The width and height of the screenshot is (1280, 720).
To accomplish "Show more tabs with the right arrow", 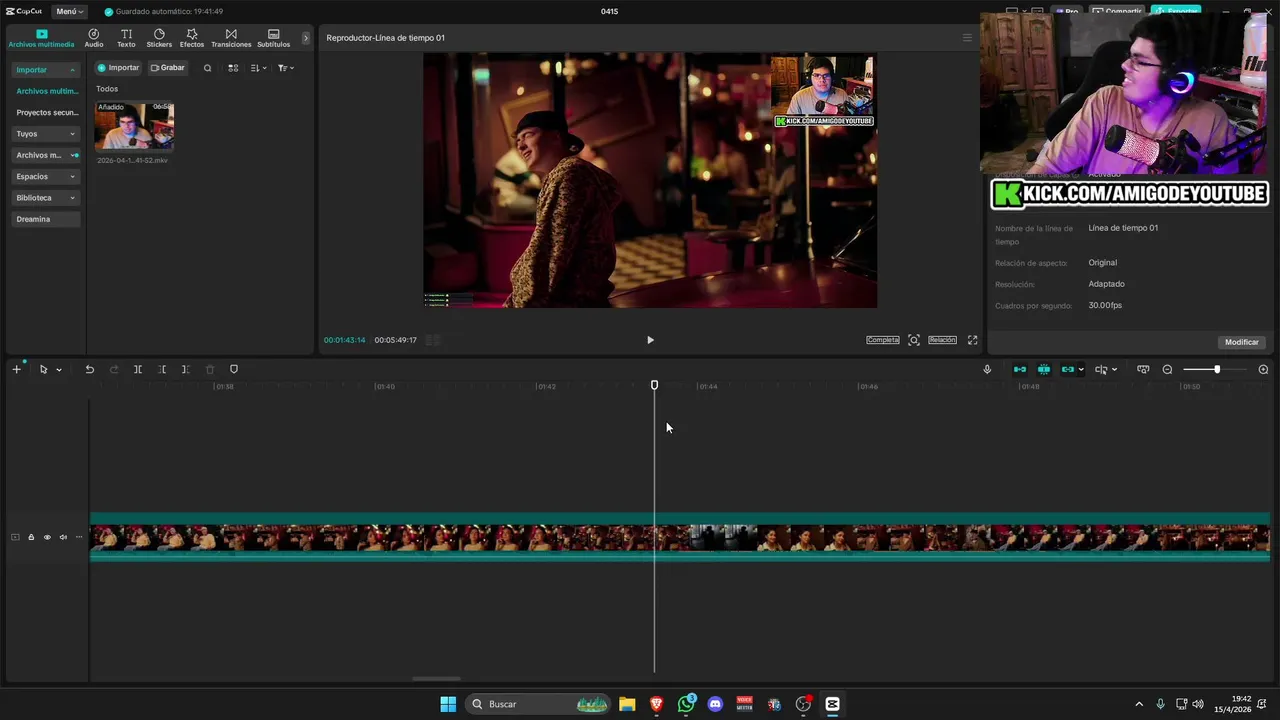I will [306, 38].
